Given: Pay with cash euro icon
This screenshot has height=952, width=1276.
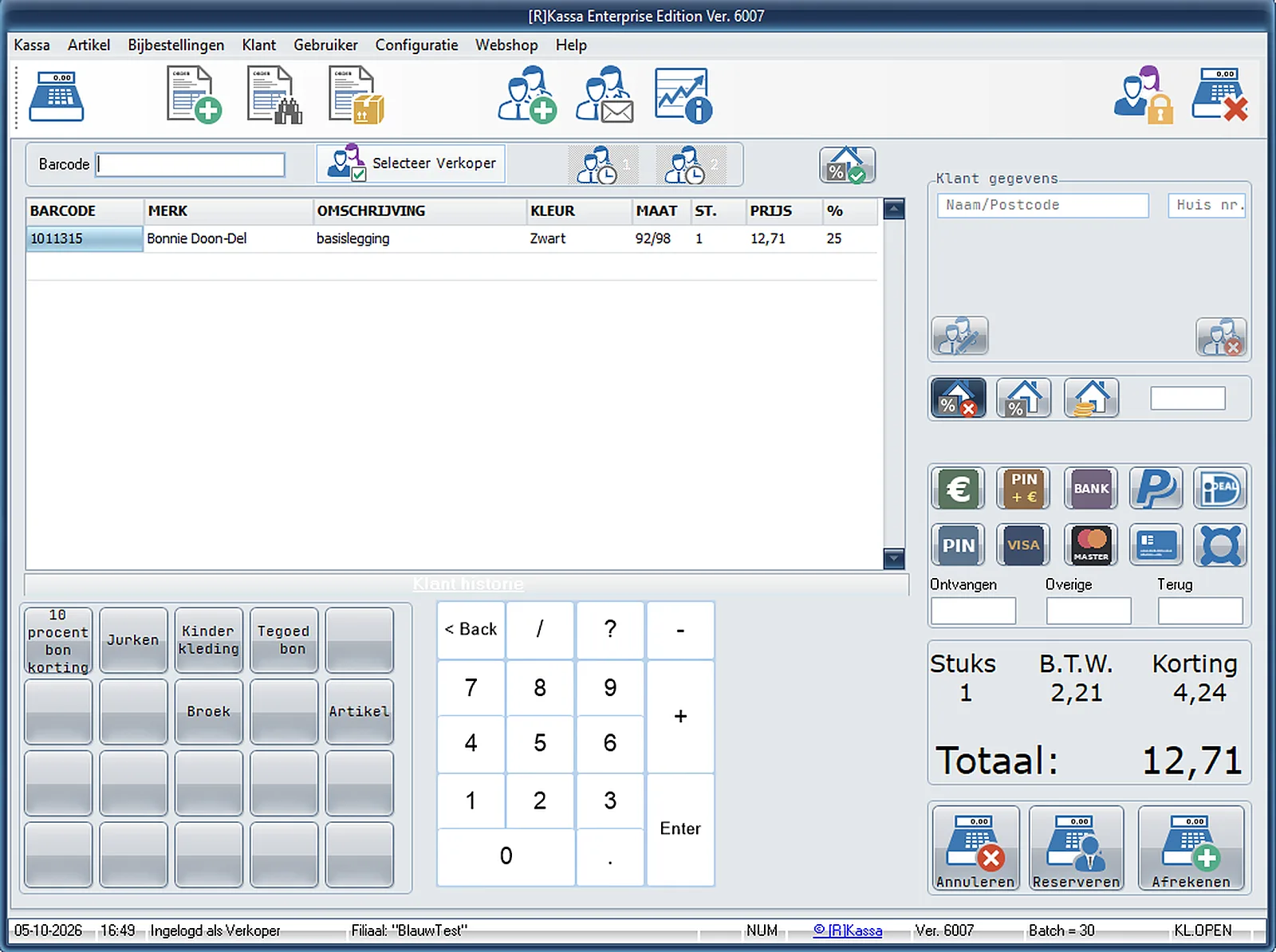Looking at the screenshot, I should (x=958, y=488).
